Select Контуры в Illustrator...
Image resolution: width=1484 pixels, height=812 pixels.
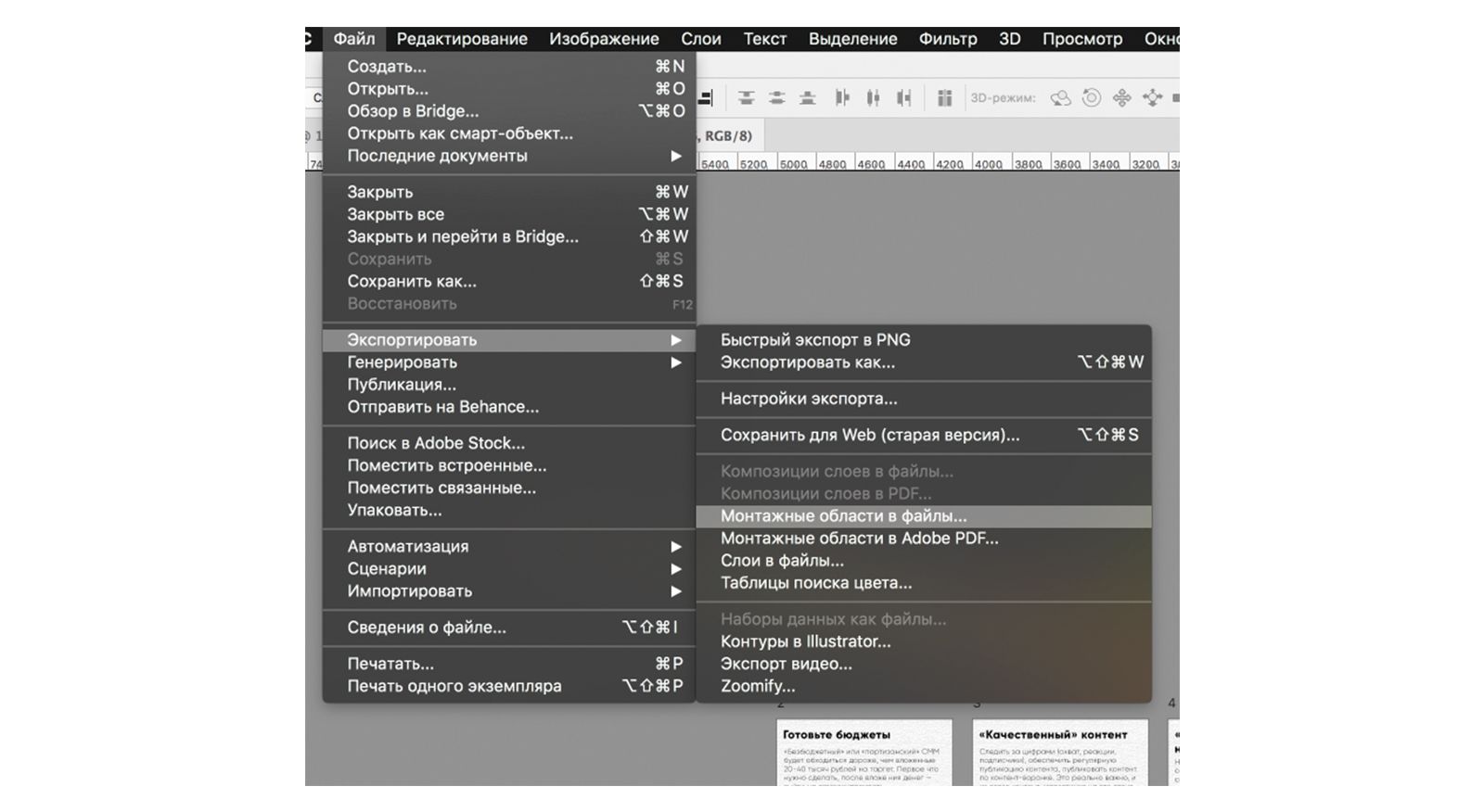point(924,641)
